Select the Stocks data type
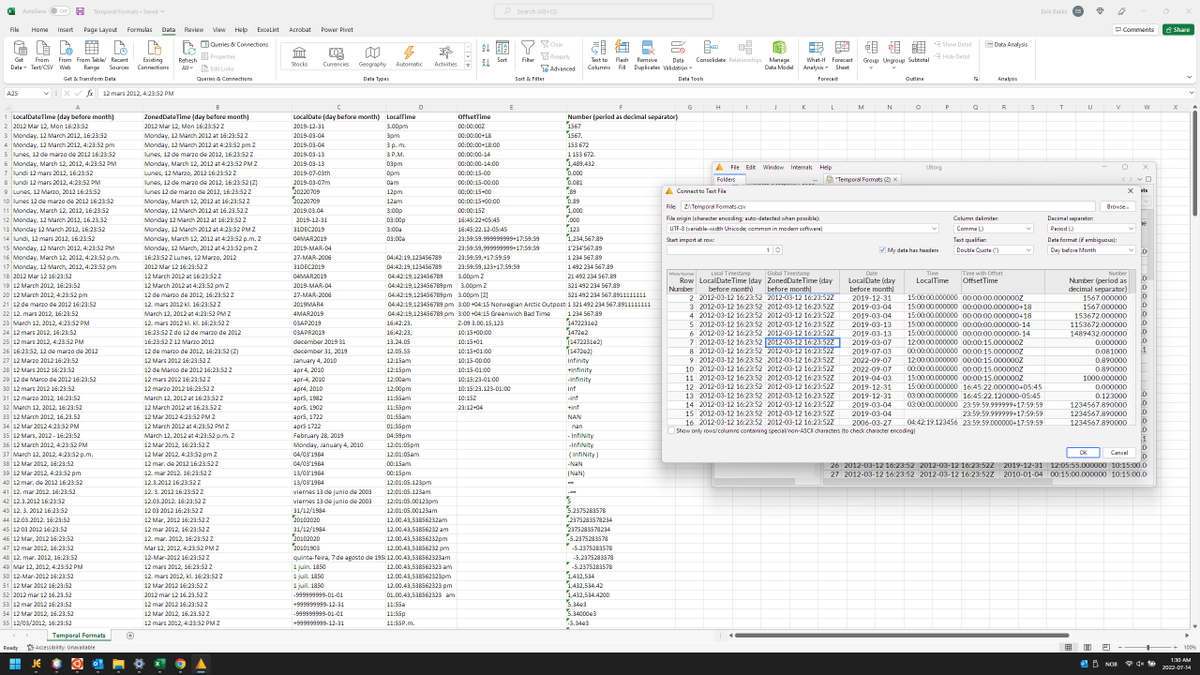1200x675 pixels. tap(299, 56)
